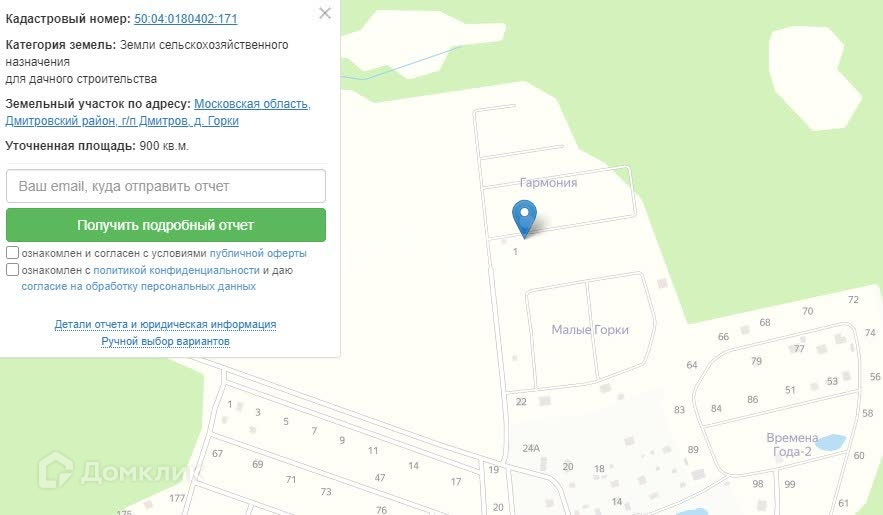Open the политикой конфиденциальности link

point(176,270)
